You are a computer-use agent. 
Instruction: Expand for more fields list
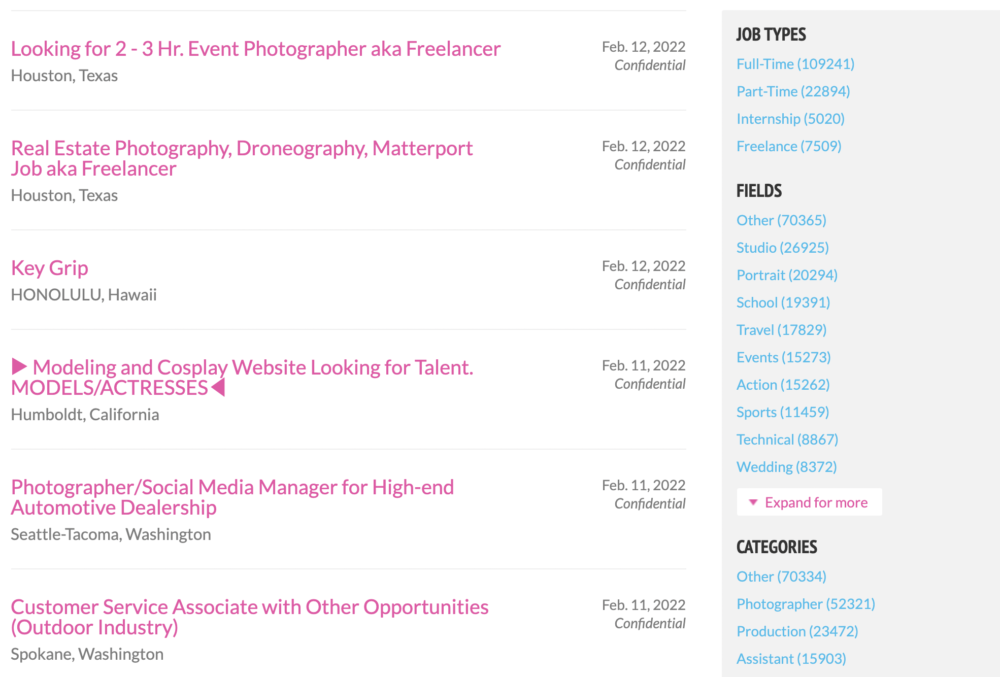pos(809,502)
